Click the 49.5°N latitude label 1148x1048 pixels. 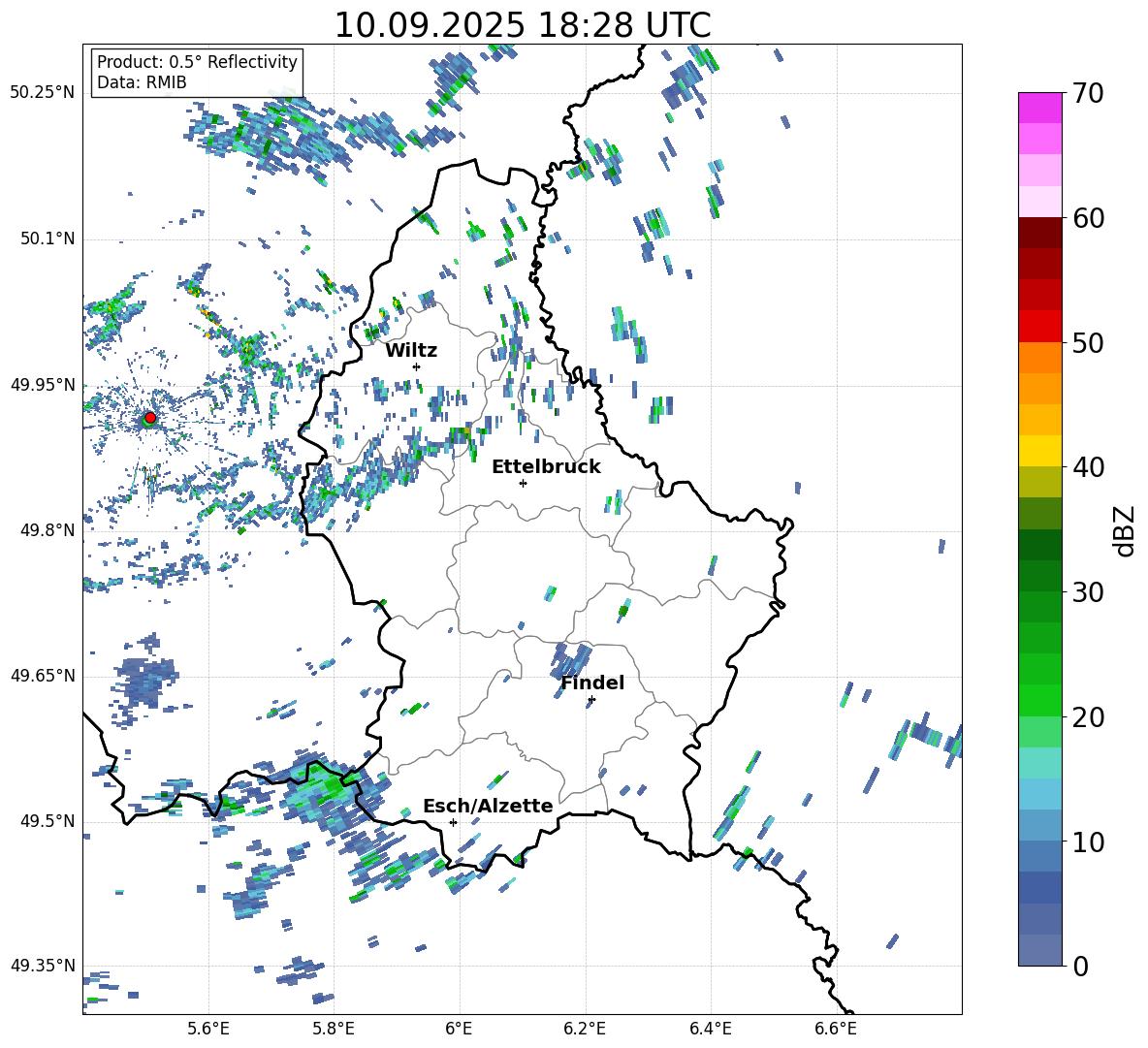tap(49, 821)
